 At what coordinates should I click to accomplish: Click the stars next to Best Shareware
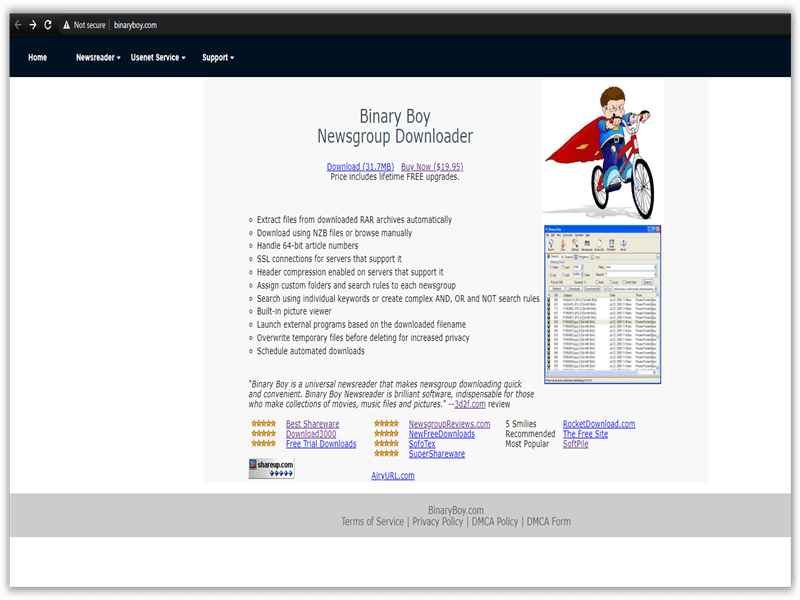click(264, 424)
